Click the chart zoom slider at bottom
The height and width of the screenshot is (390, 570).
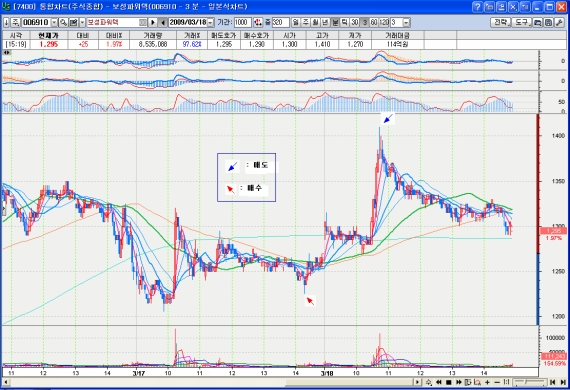pyautogui.click(x=529, y=382)
